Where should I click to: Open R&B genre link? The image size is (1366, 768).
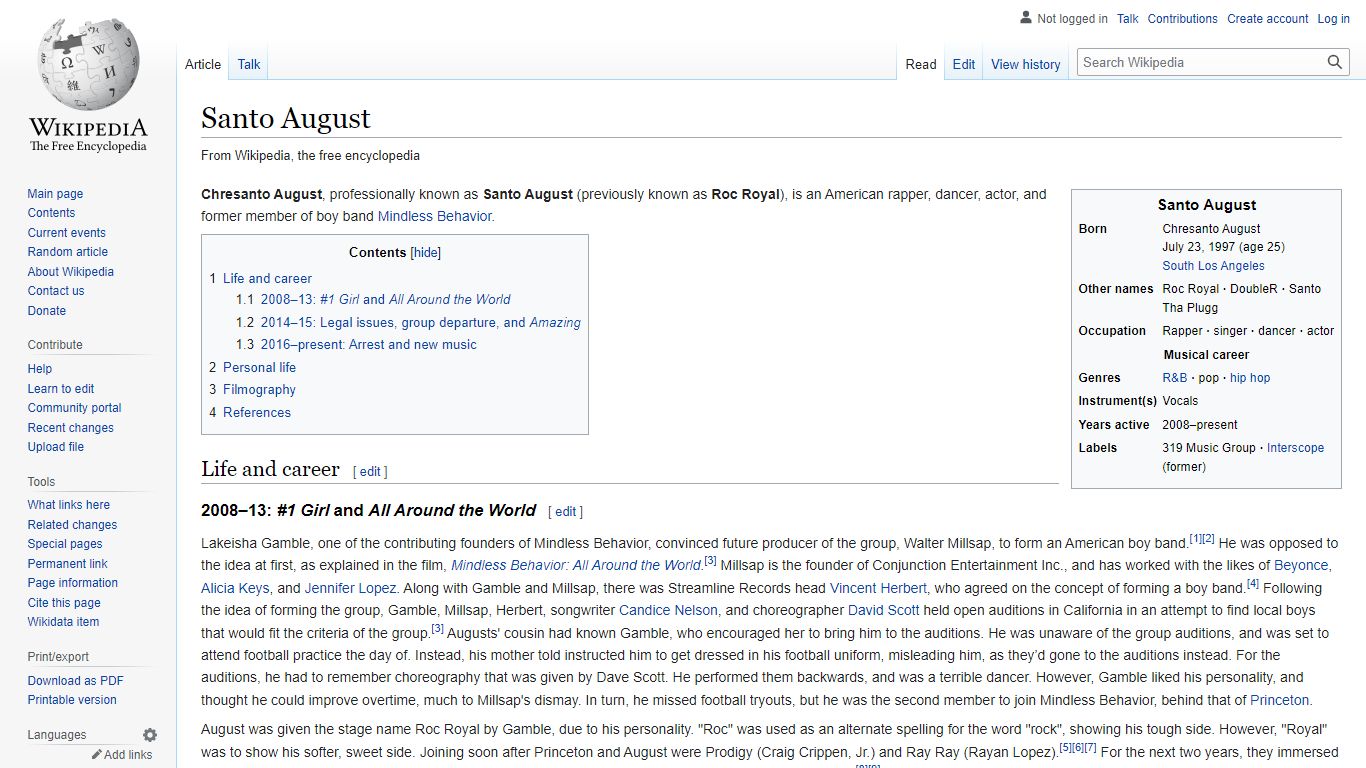pyautogui.click(x=1175, y=378)
